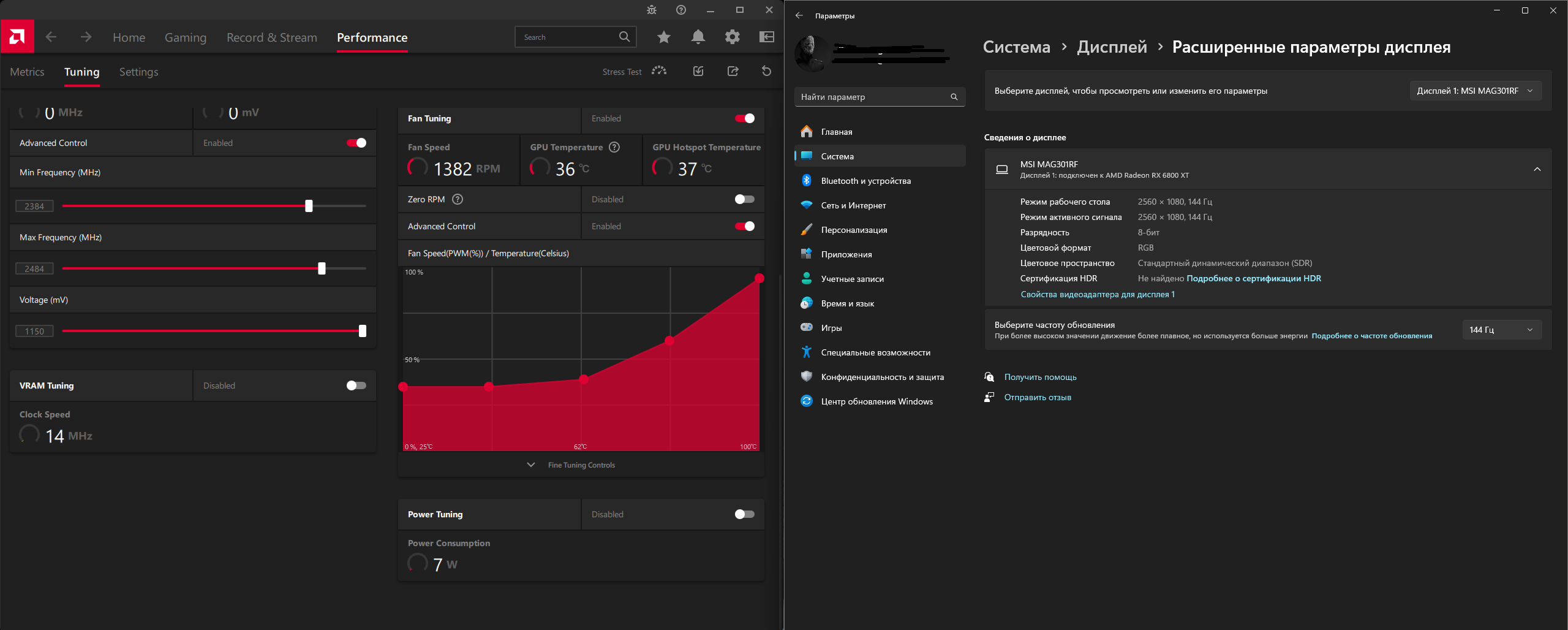Switch to the Metrics tab
This screenshot has height=630, width=1568.
tap(27, 72)
